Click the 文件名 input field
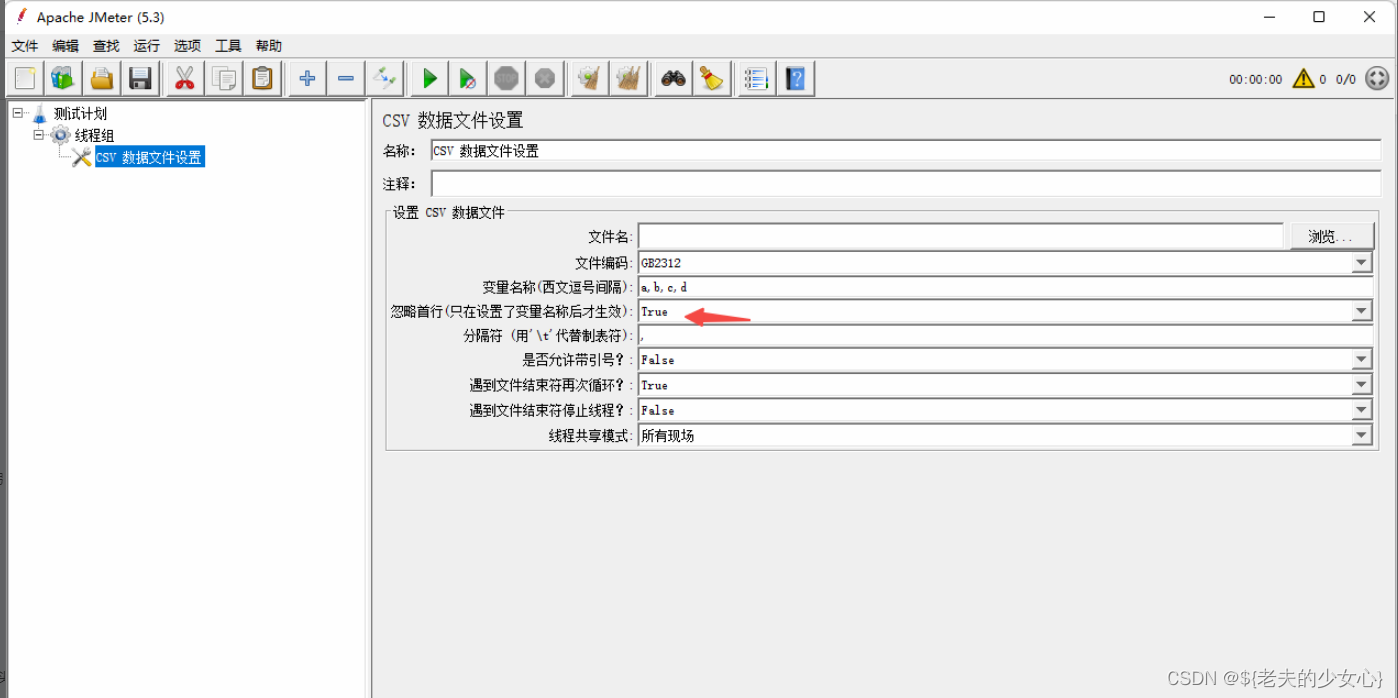 (x=960, y=236)
